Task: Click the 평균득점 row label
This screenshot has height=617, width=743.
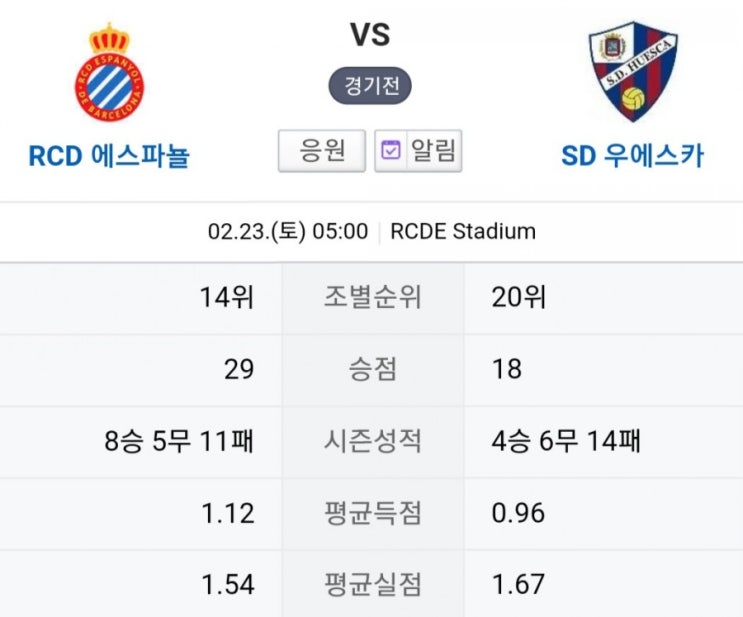Action: (372, 513)
